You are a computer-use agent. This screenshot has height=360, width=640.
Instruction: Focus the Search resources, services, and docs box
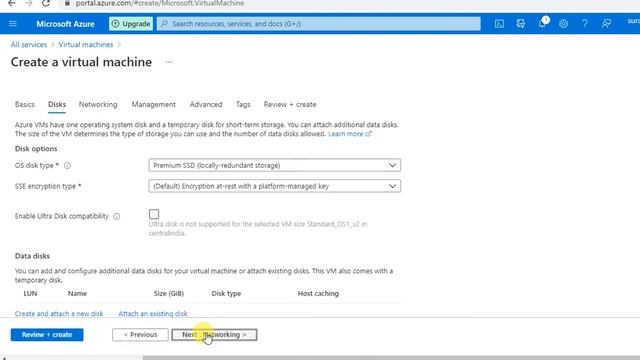point(319,24)
